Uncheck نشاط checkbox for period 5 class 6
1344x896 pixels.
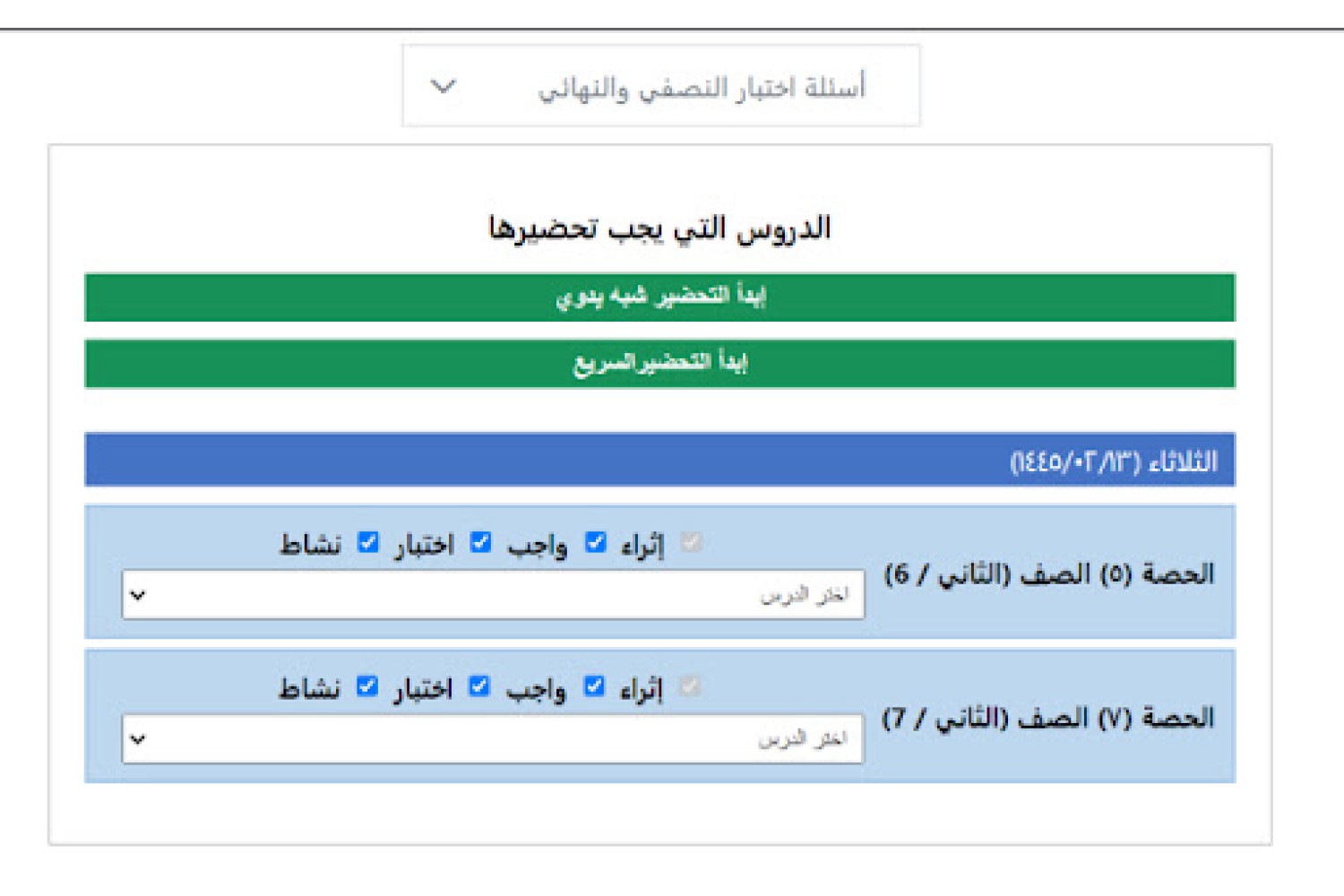click(368, 542)
